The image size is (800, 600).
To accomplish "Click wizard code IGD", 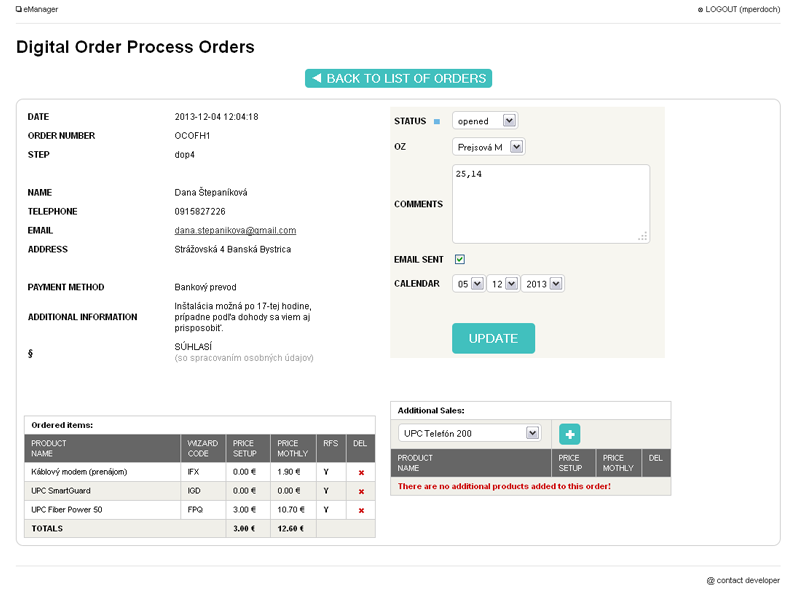I will tap(194, 491).
